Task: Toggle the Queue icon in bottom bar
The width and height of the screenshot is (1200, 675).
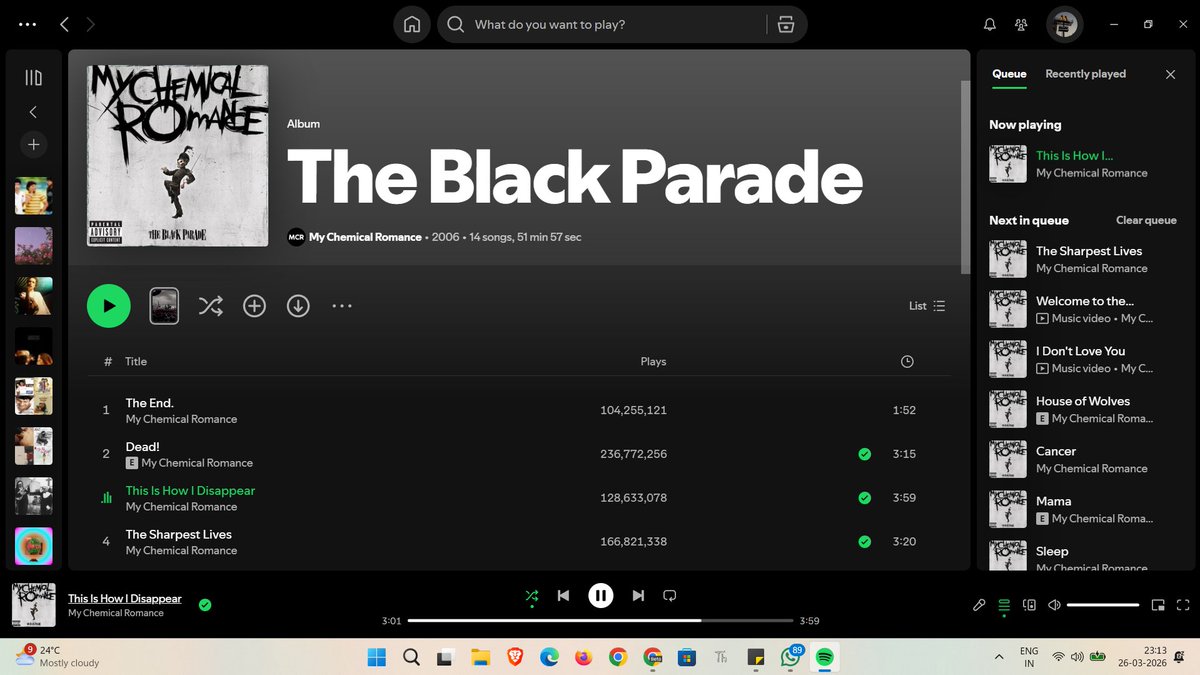Action: [1004, 605]
